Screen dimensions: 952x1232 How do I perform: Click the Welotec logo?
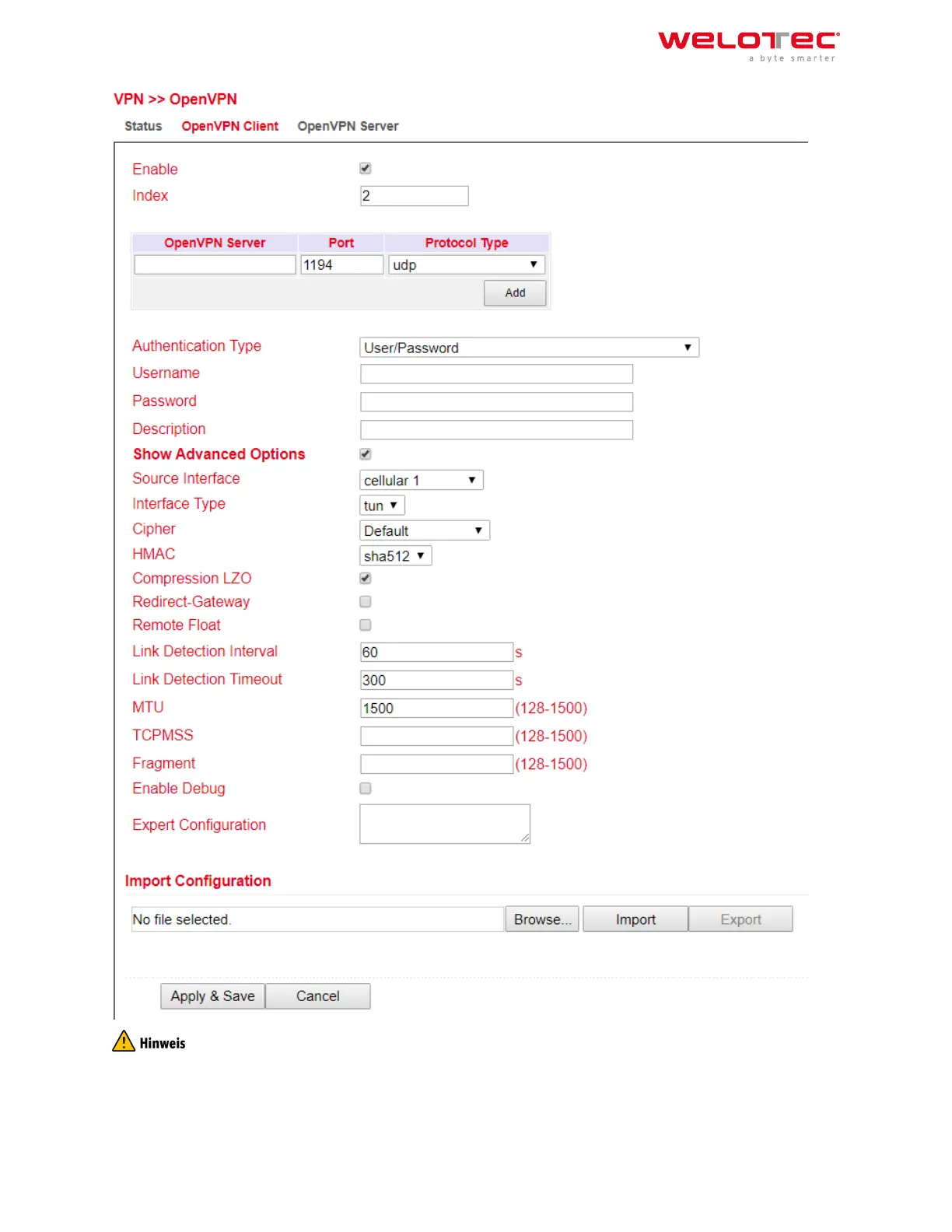coord(749,46)
